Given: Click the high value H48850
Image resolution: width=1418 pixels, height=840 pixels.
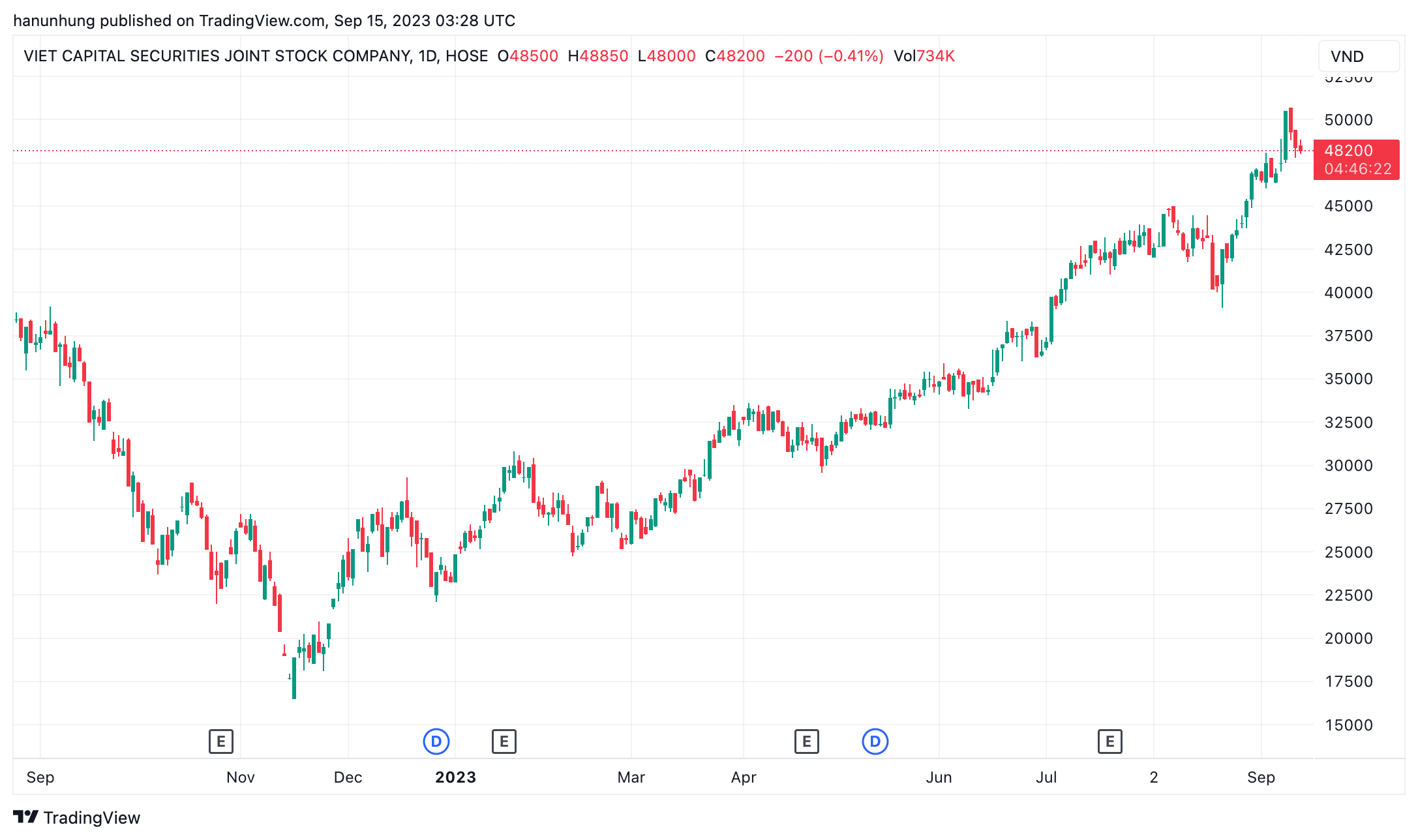Looking at the screenshot, I should 598,56.
